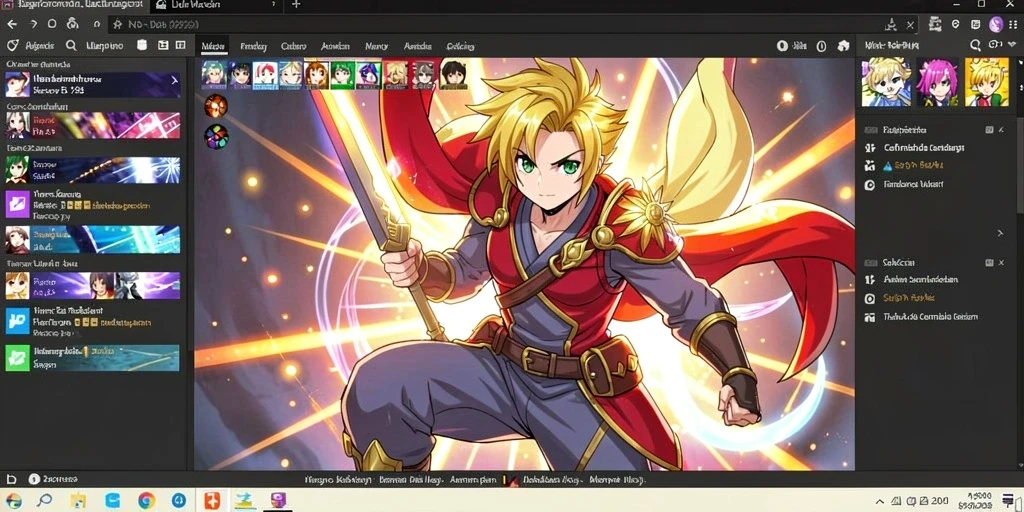Click the reload circle icon in navigation bar
1024x512 pixels.
pos(52,24)
